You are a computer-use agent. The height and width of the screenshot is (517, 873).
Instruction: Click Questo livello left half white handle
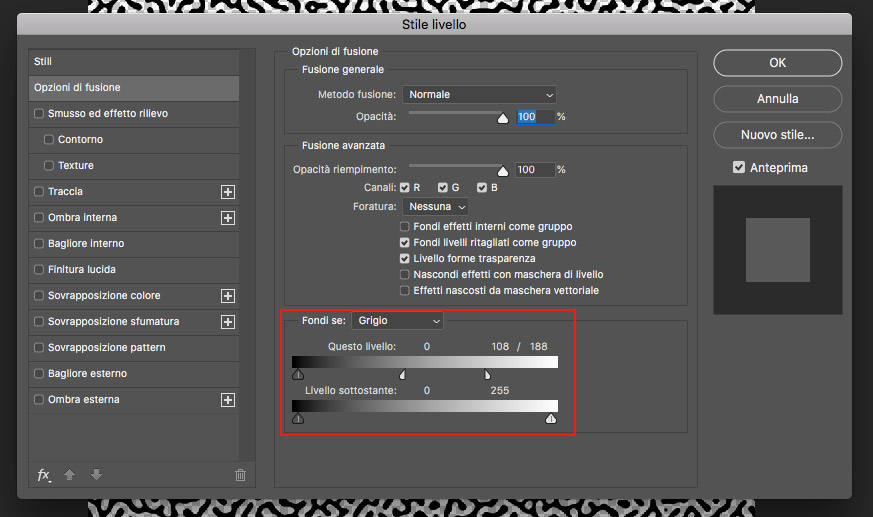[403, 375]
